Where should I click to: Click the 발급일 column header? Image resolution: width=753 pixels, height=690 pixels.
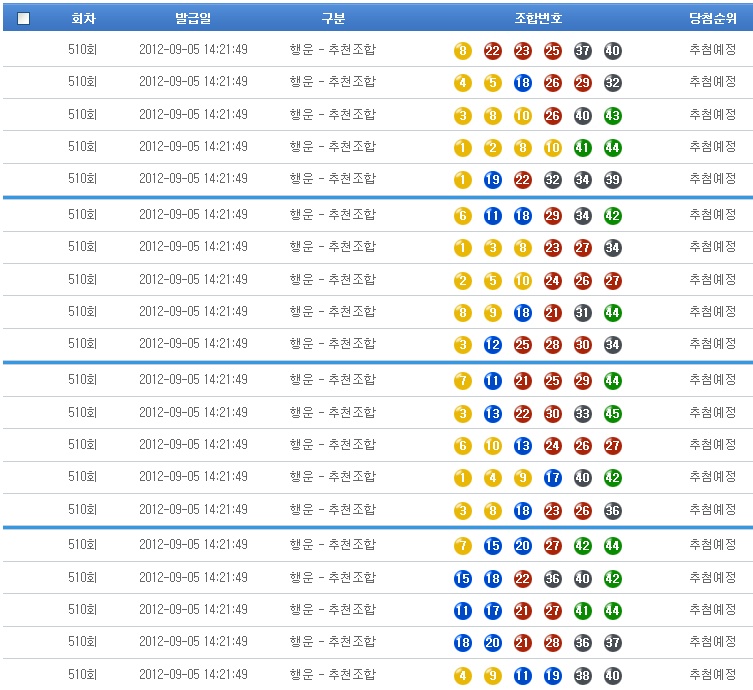pos(193,18)
